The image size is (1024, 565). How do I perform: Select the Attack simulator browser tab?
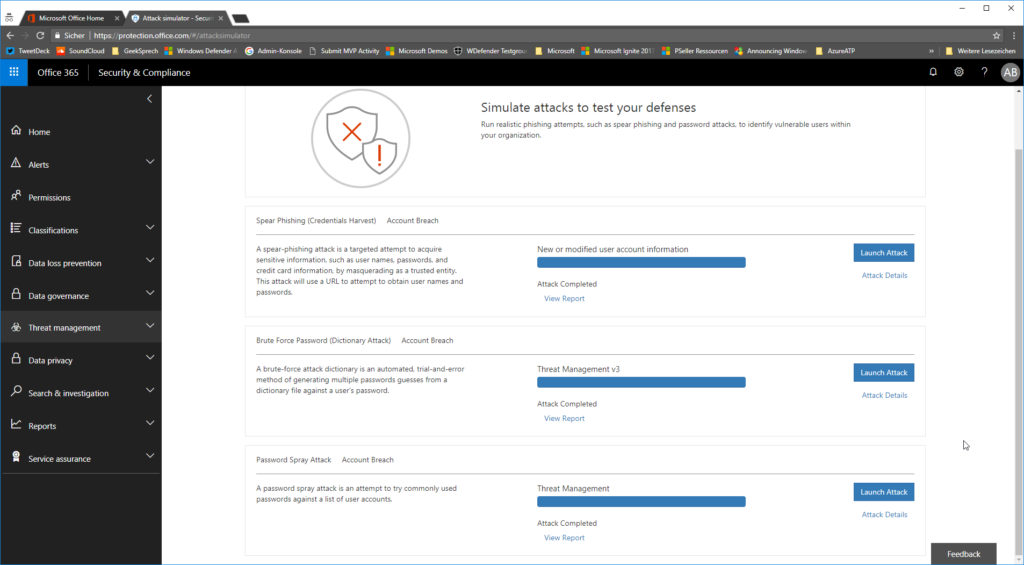point(176,18)
